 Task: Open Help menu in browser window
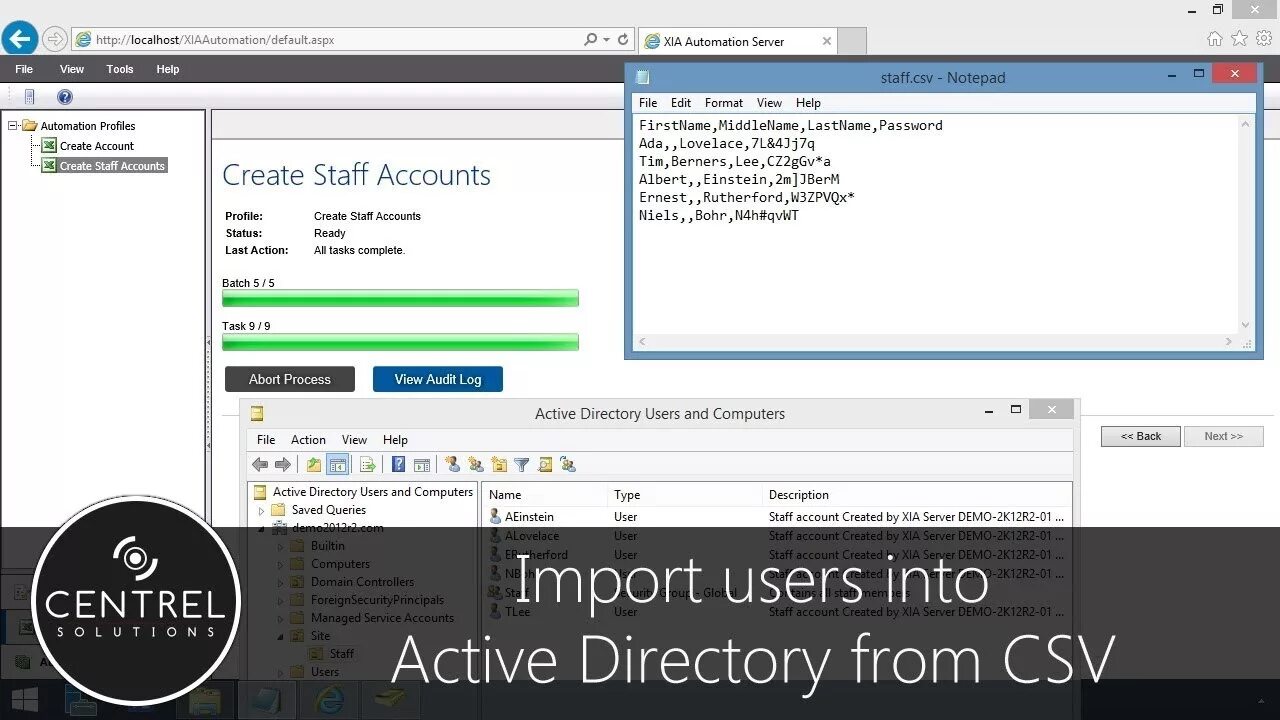click(168, 69)
